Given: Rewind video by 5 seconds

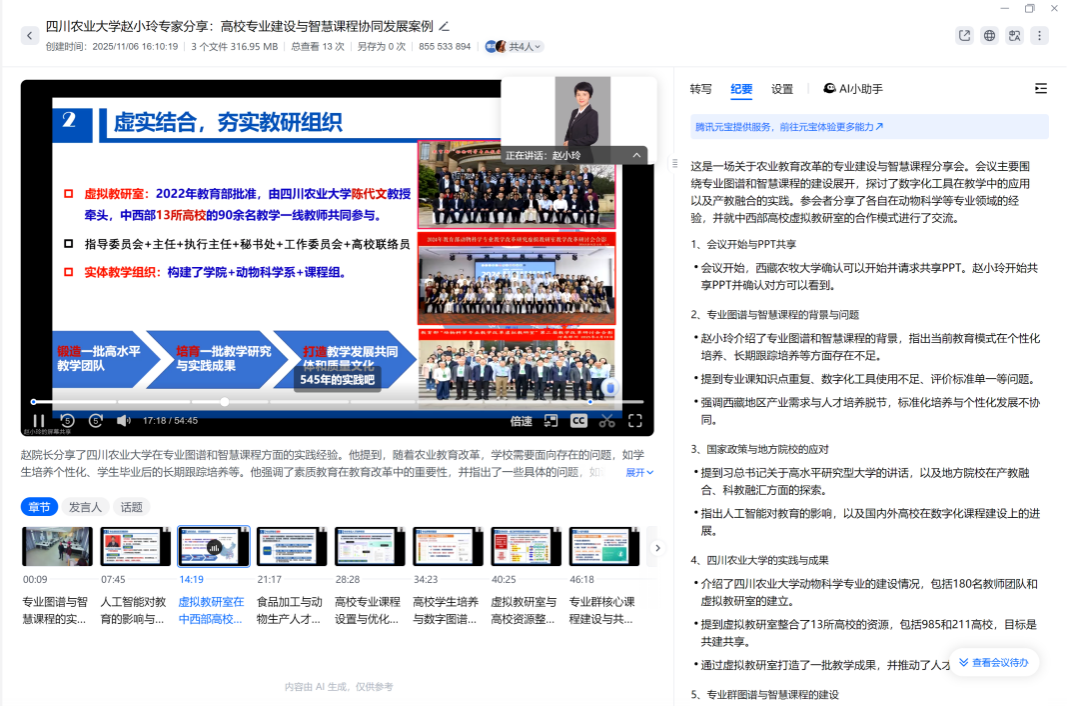Looking at the screenshot, I should (x=67, y=421).
